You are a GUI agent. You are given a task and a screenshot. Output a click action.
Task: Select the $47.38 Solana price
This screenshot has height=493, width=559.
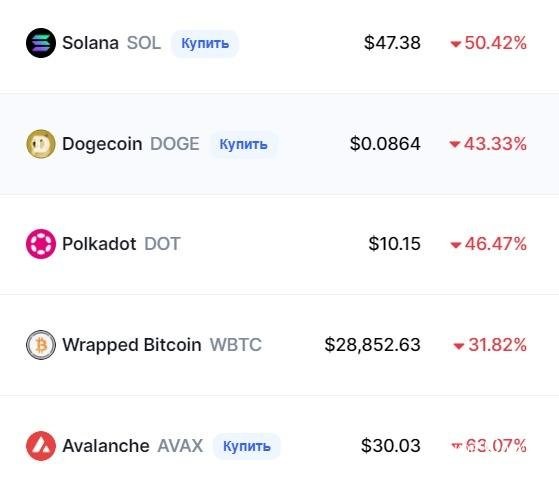392,43
